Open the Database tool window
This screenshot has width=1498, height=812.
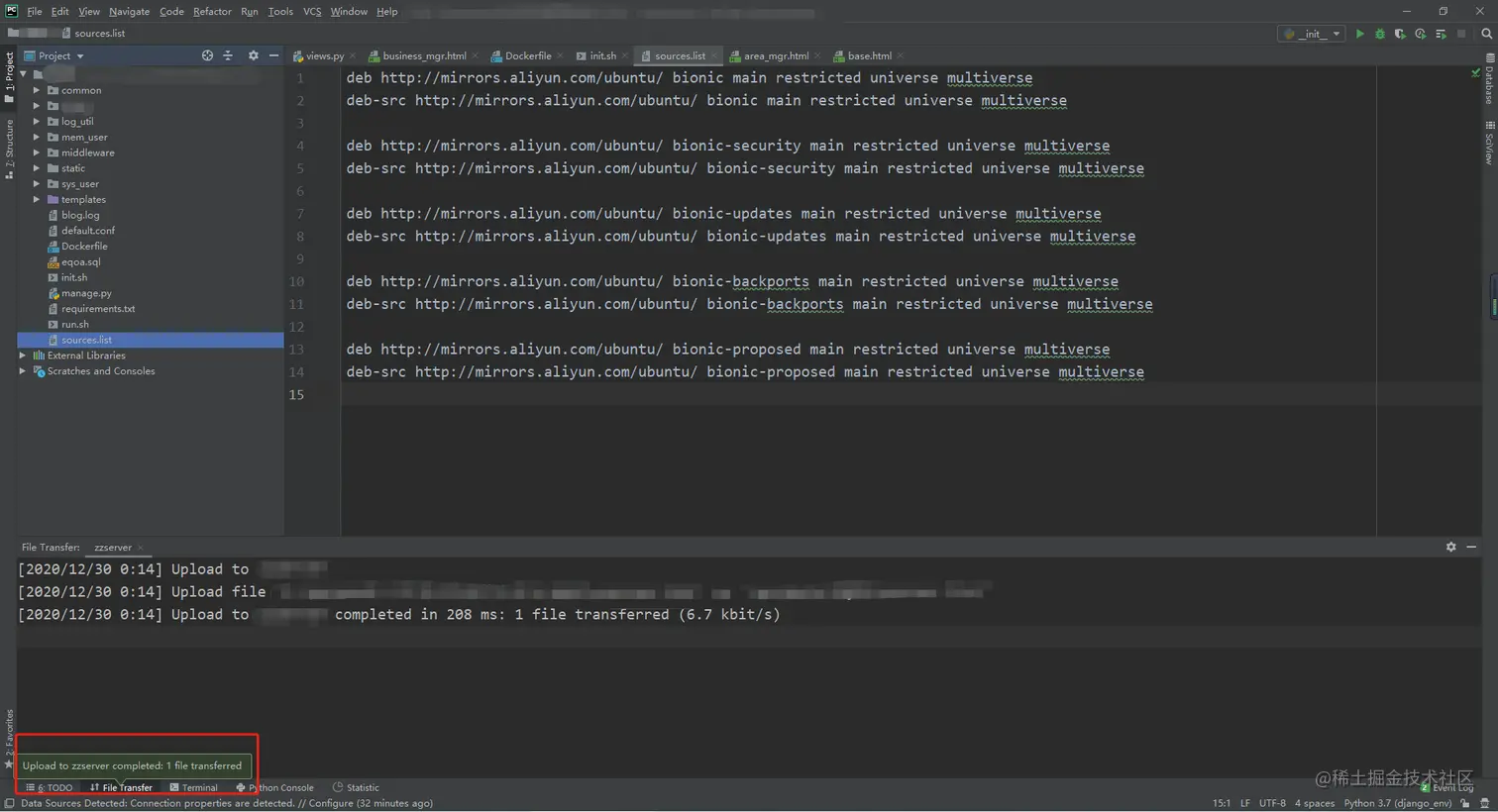[1489, 79]
